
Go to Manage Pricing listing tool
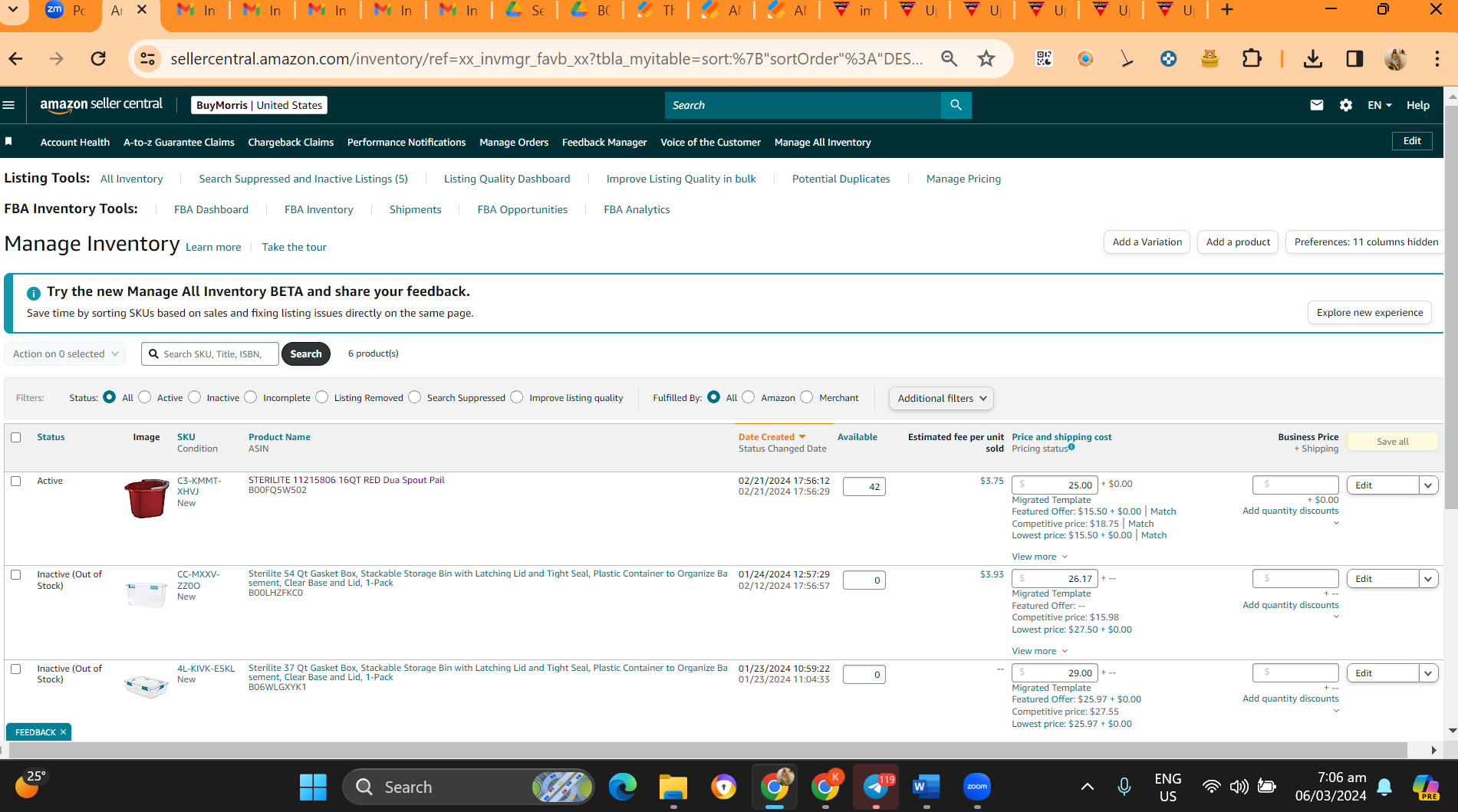963,179
